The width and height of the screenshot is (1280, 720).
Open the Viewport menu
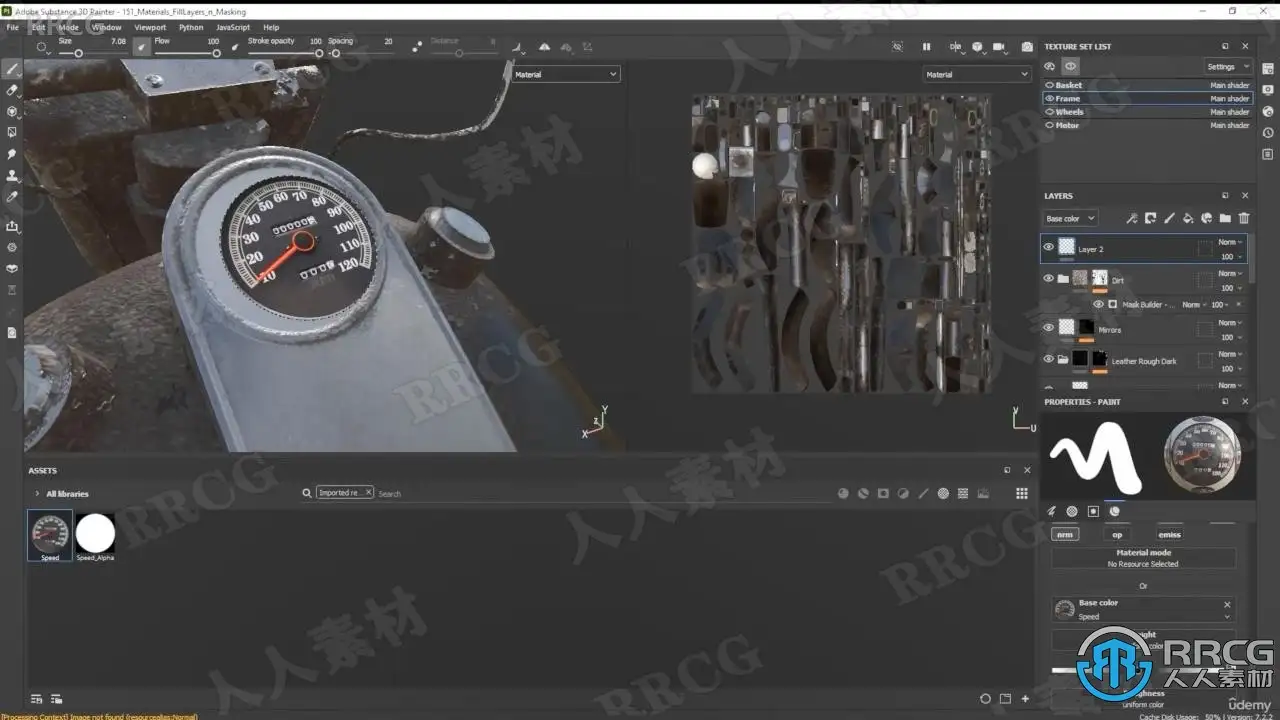pyautogui.click(x=150, y=27)
